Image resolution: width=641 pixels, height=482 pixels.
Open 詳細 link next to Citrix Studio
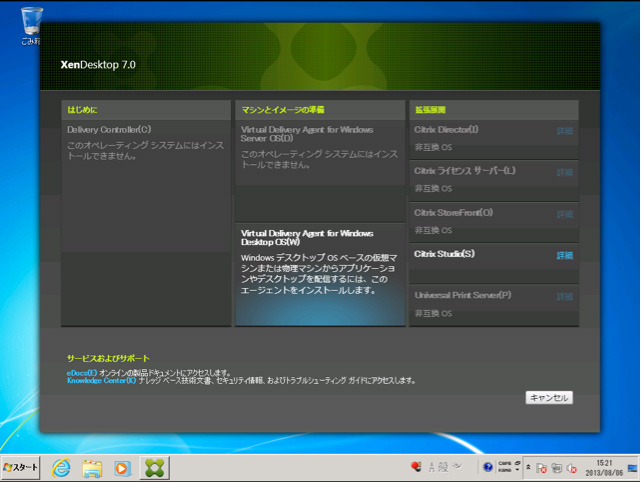tap(565, 256)
